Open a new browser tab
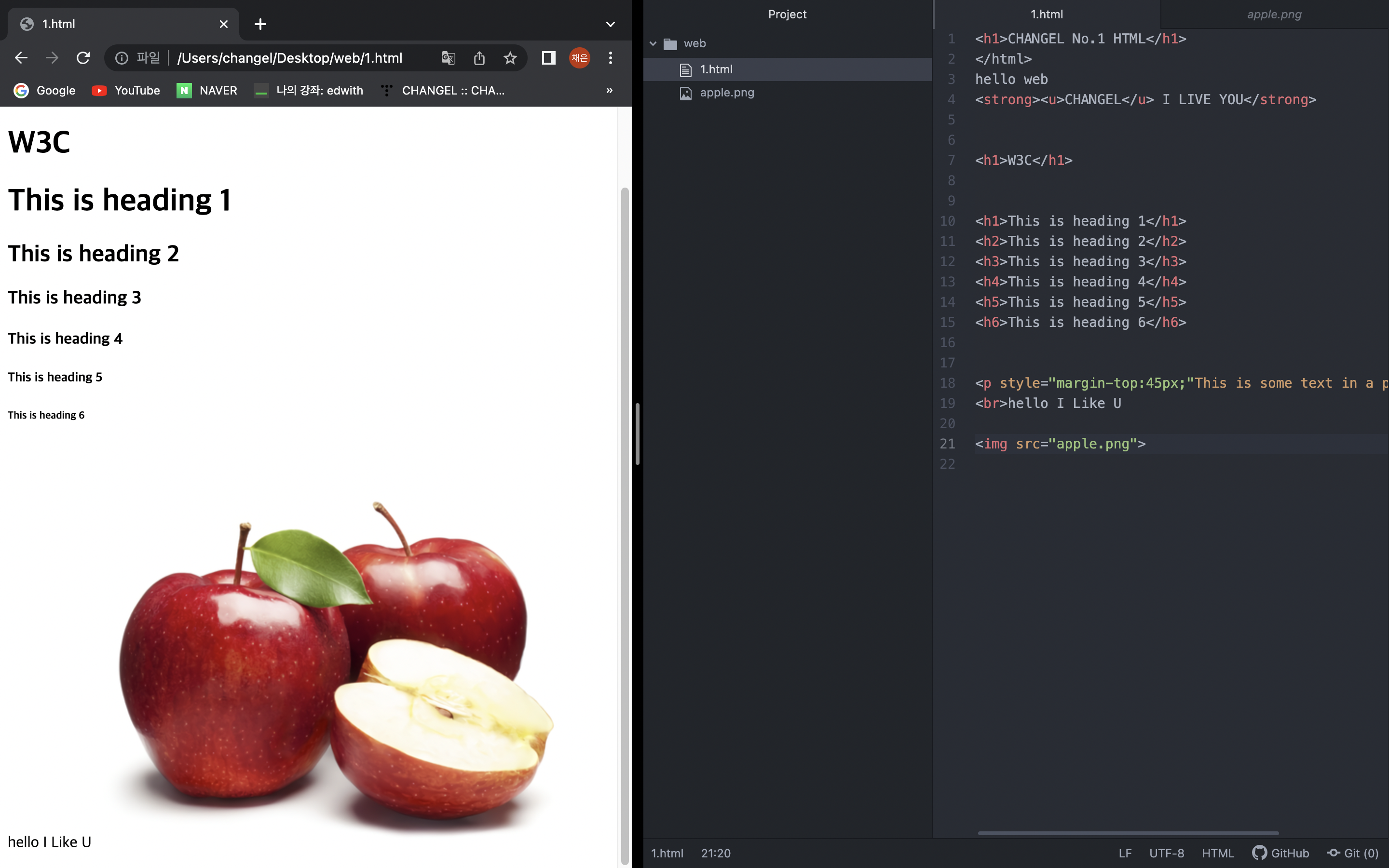The width and height of the screenshot is (1389, 868). click(x=260, y=24)
